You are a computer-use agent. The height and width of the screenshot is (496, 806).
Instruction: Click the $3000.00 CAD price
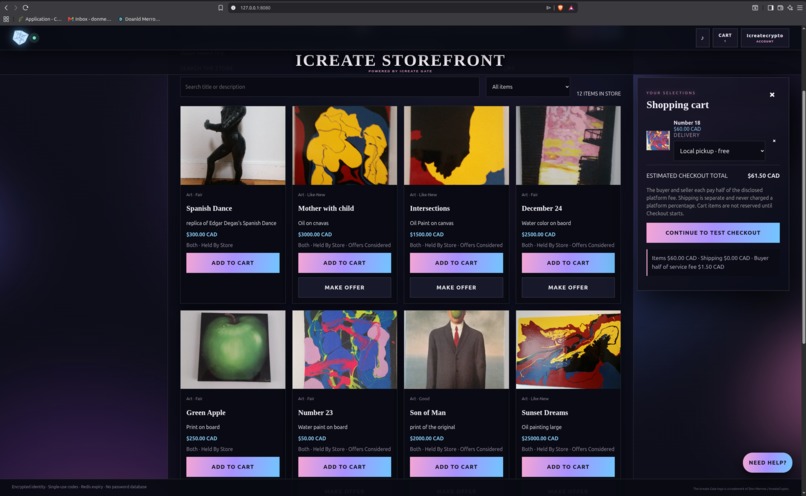pos(315,234)
